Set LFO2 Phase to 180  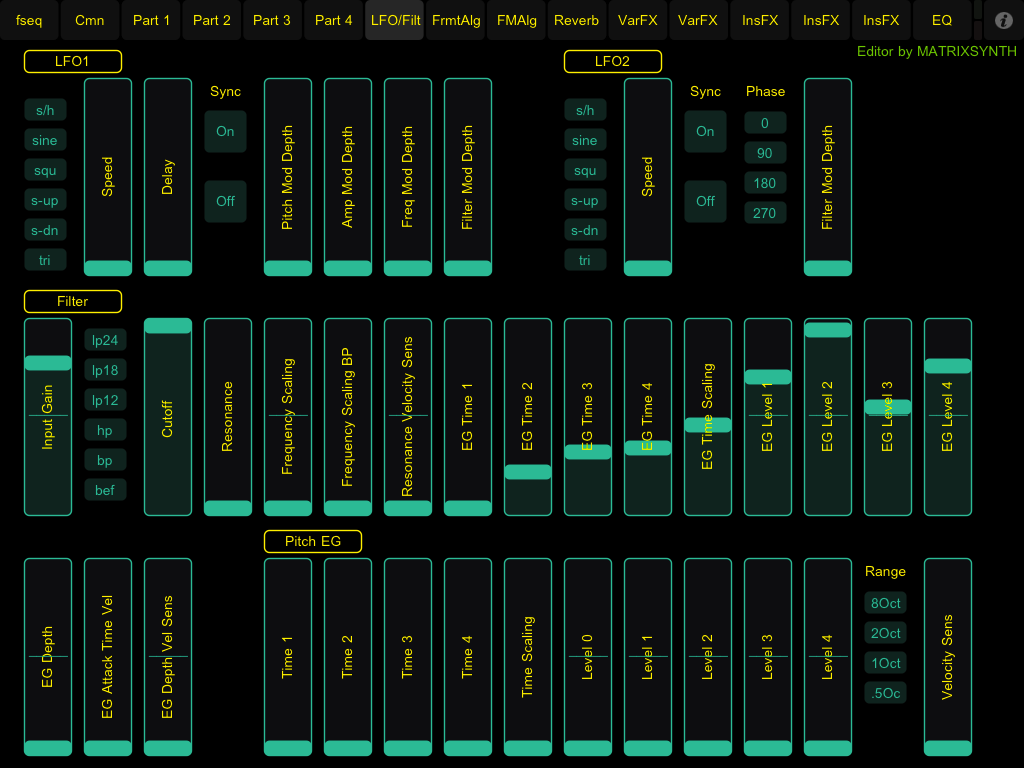765,183
